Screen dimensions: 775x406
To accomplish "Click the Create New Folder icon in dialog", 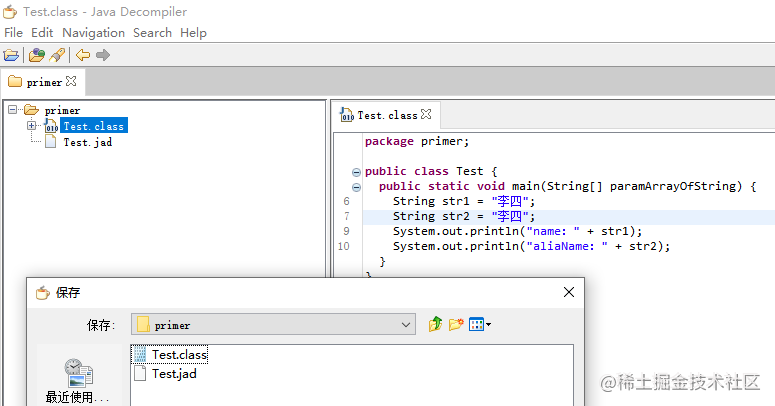I will point(456,324).
